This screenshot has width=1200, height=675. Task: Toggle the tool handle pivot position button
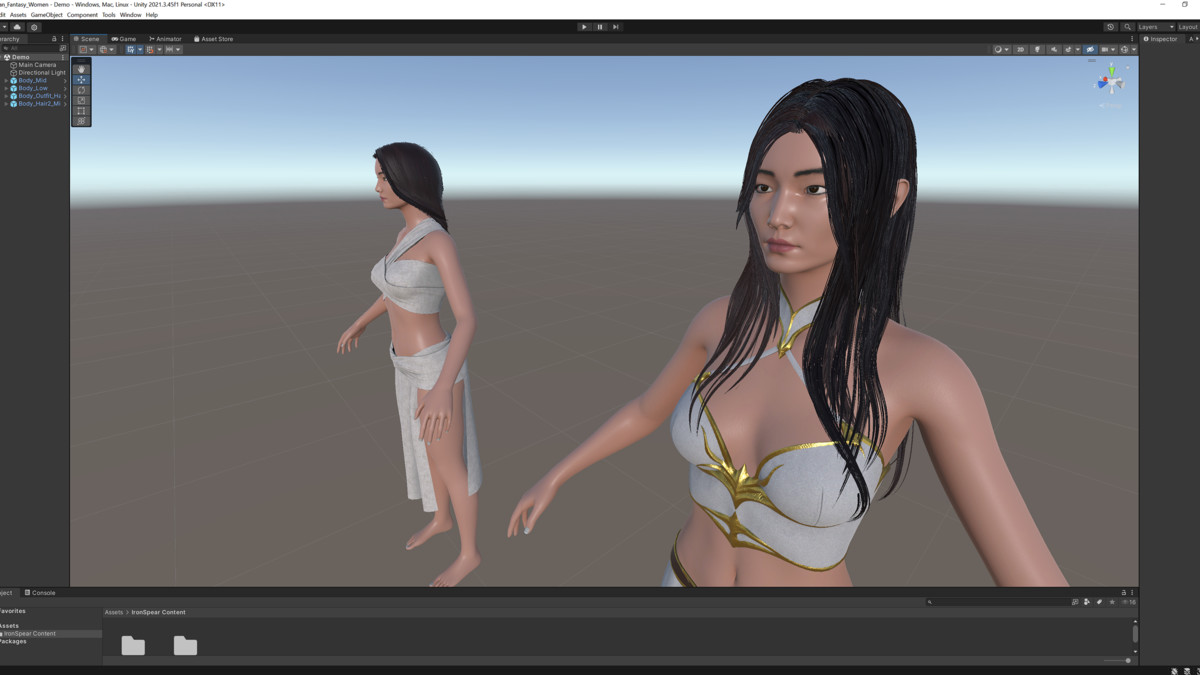click(87, 49)
